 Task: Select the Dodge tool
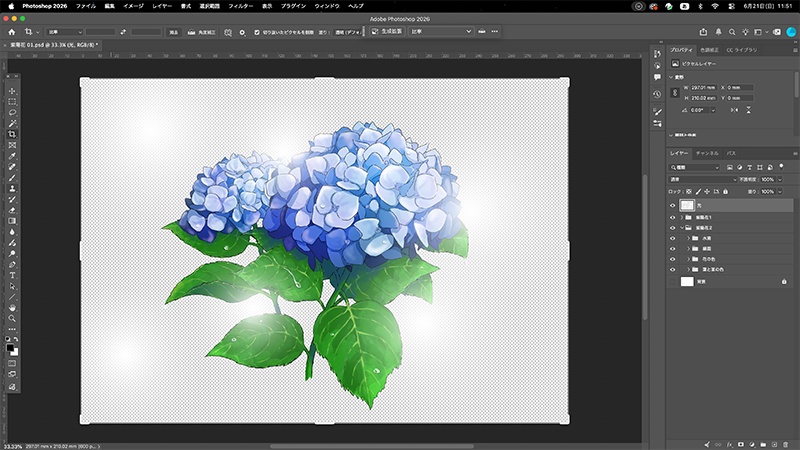(x=12, y=254)
